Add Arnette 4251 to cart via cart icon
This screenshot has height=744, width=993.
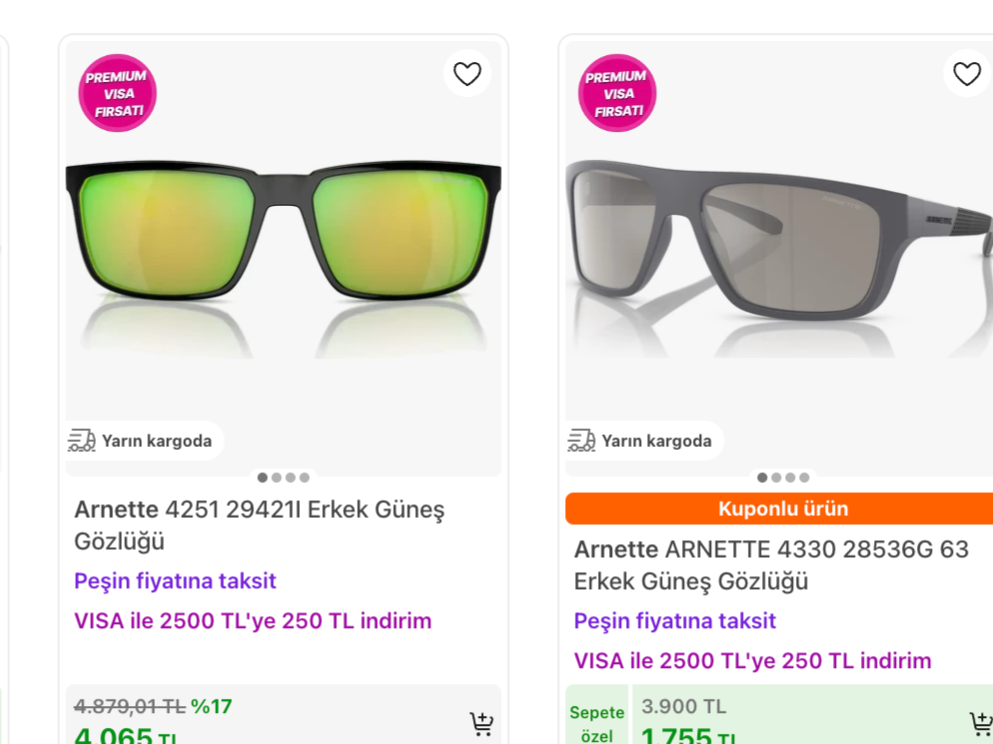(x=481, y=724)
